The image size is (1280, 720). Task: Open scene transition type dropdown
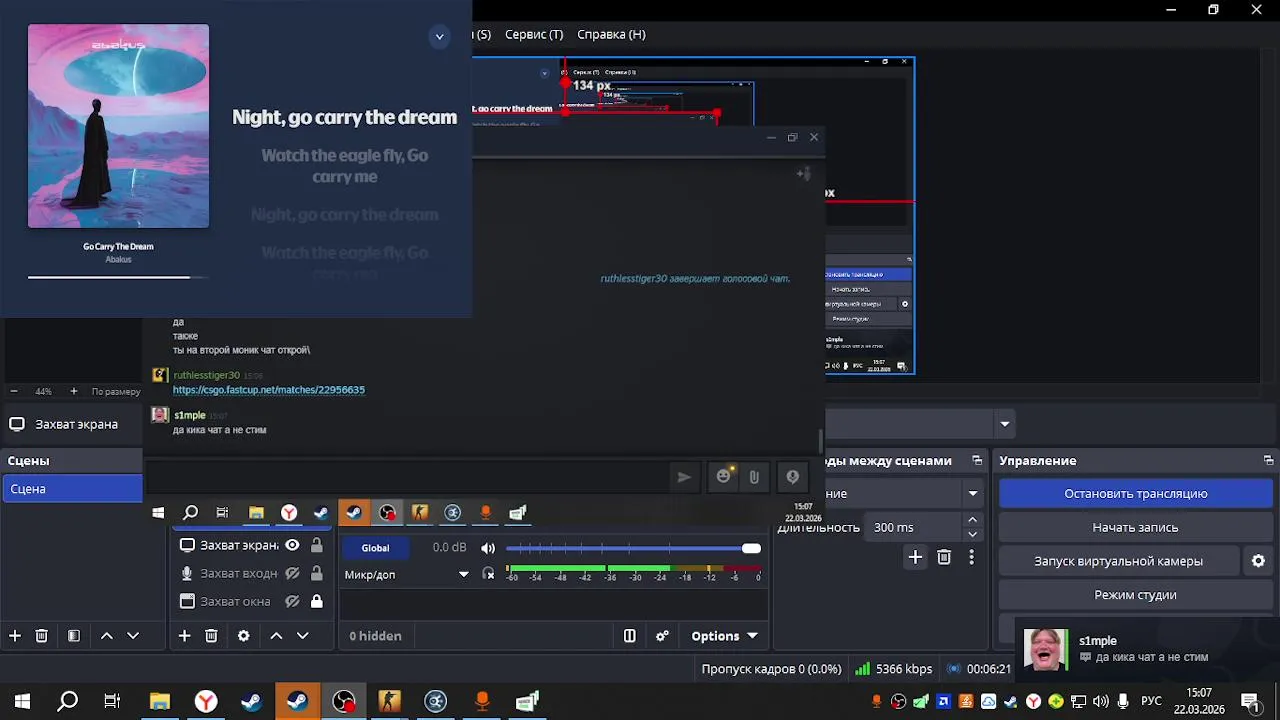[x=972, y=493]
